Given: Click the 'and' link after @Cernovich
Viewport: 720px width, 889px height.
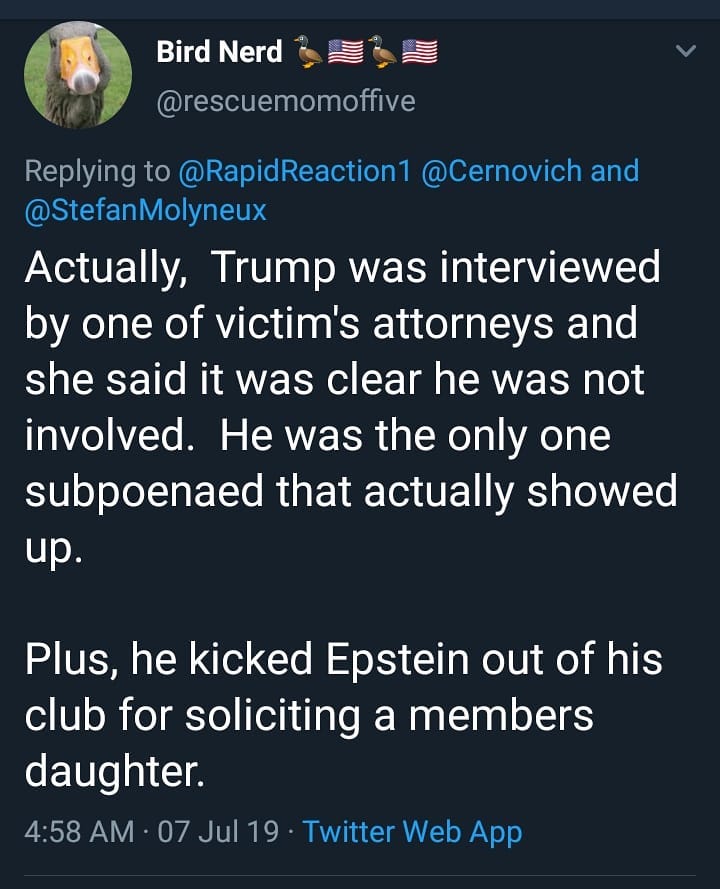Looking at the screenshot, I should pos(615,171).
